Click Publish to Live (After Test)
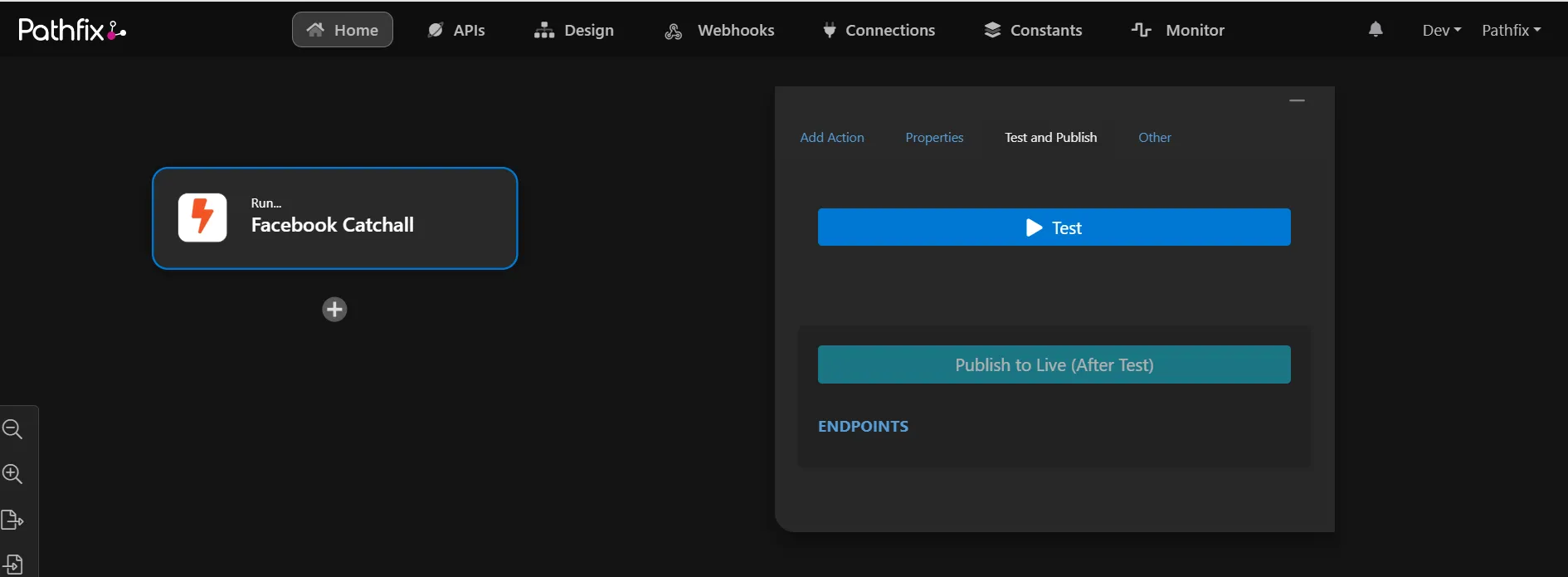The width and height of the screenshot is (1568, 577). (x=1054, y=364)
